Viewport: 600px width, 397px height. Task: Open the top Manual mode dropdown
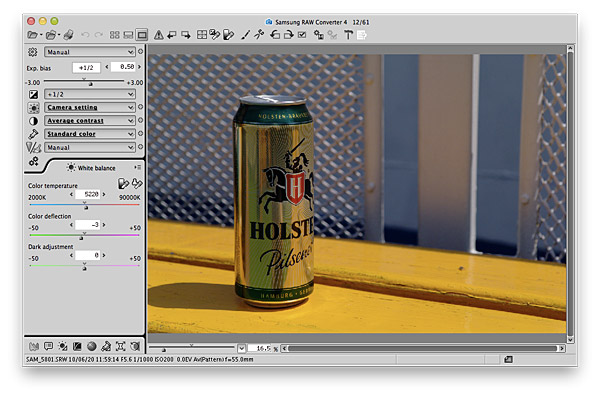pyautogui.click(x=90, y=52)
